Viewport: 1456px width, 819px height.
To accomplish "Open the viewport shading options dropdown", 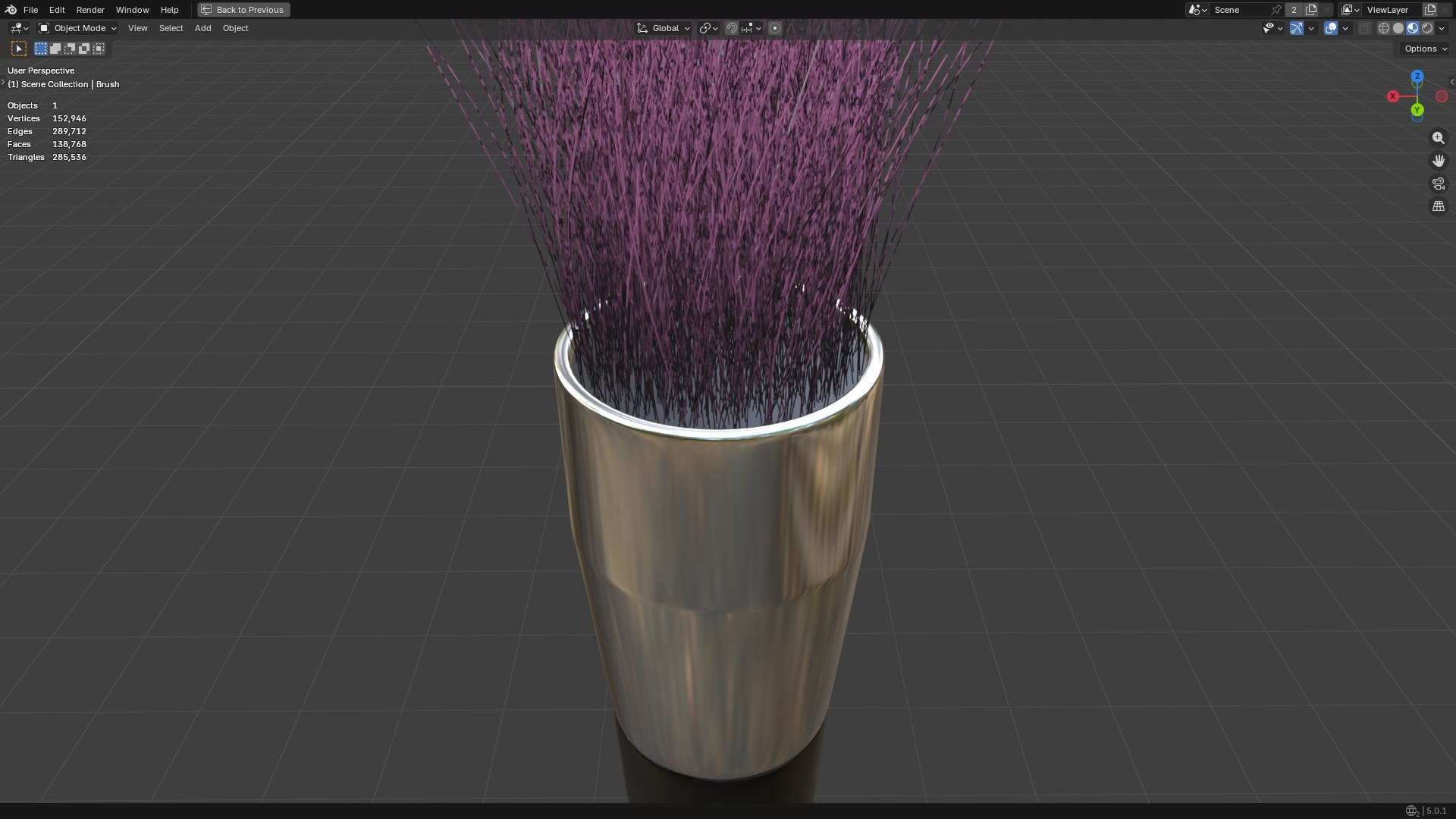I will 1442,28.
